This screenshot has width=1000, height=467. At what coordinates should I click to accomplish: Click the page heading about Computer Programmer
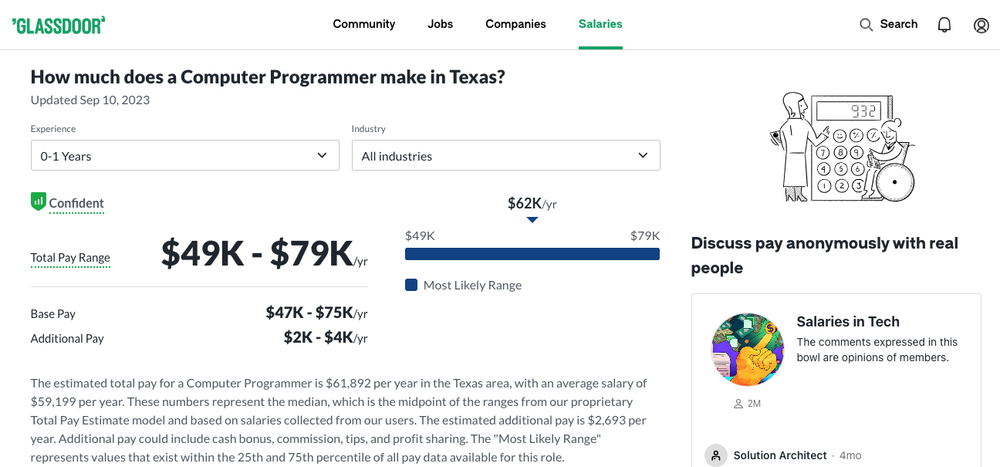(x=268, y=77)
